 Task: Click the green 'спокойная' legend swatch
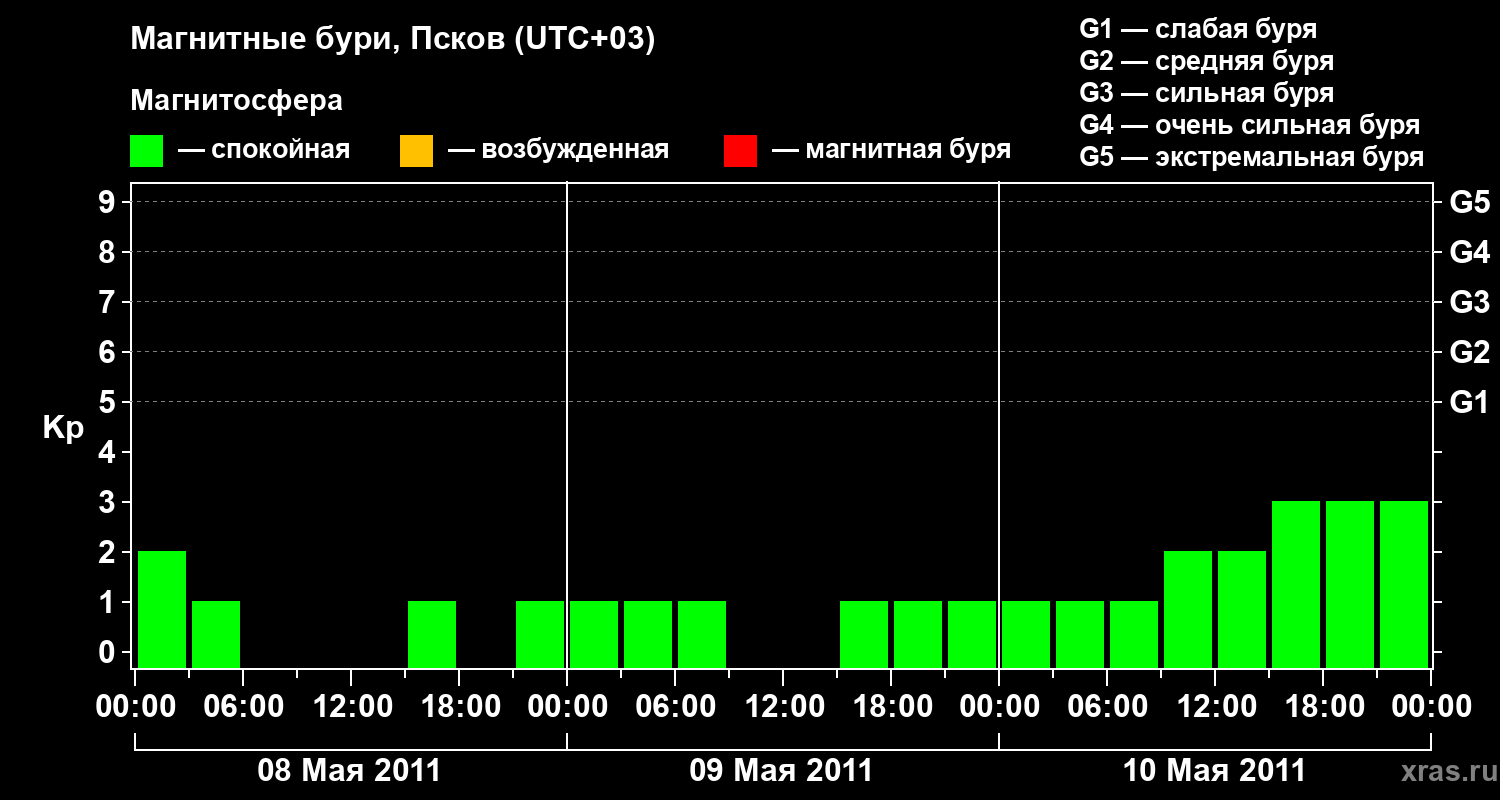(x=147, y=151)
